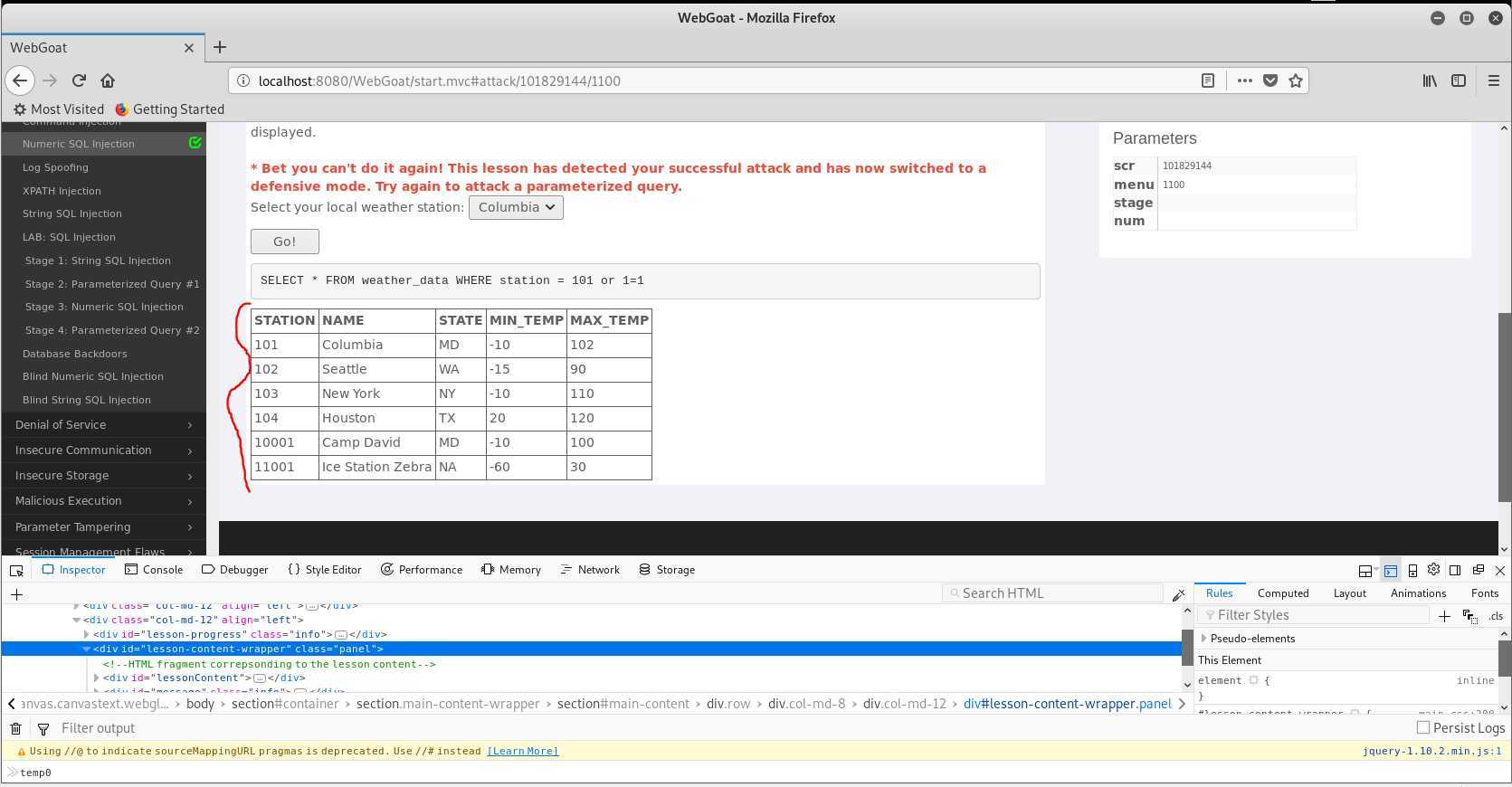Screen dimensions: 1512x787
Task: Expand Insecure Communication category
Action: point(103,450)
